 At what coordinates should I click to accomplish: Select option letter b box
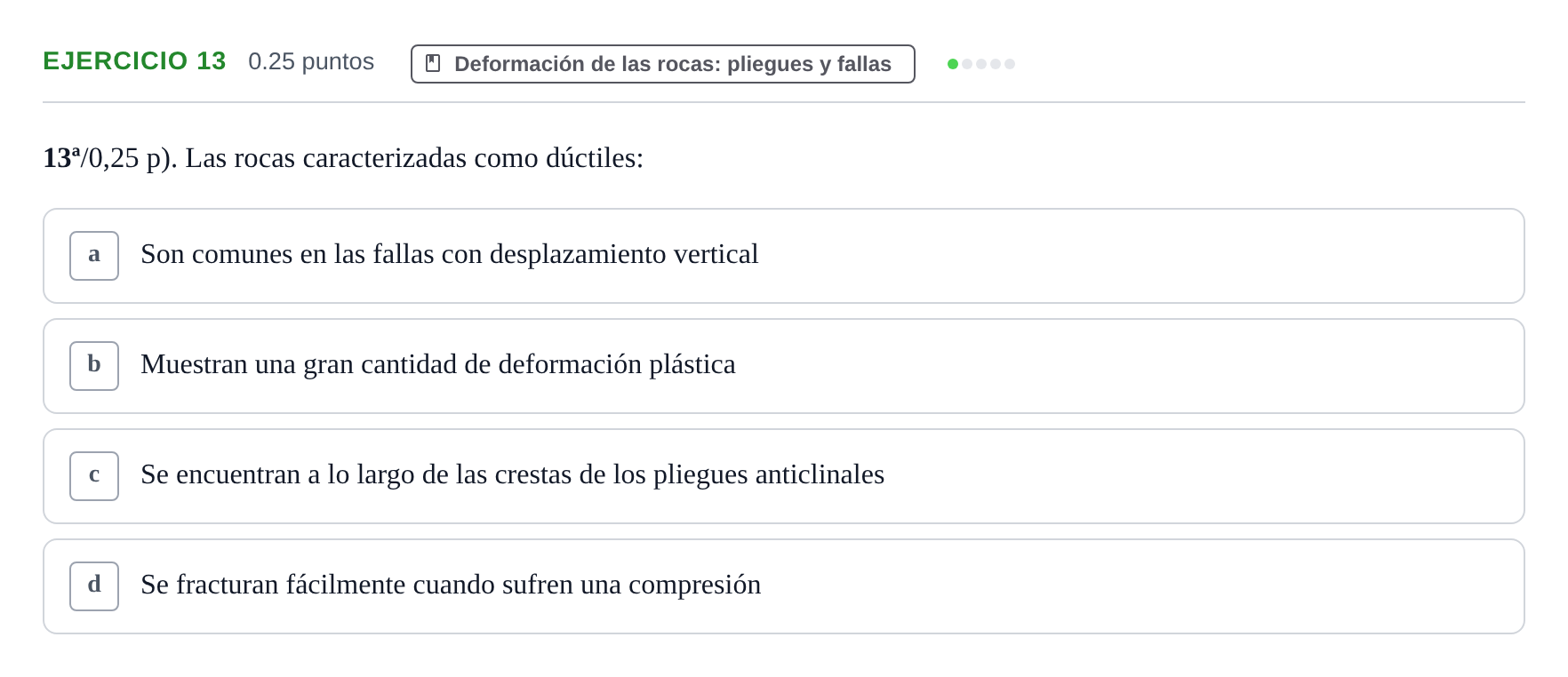point(94,366)
